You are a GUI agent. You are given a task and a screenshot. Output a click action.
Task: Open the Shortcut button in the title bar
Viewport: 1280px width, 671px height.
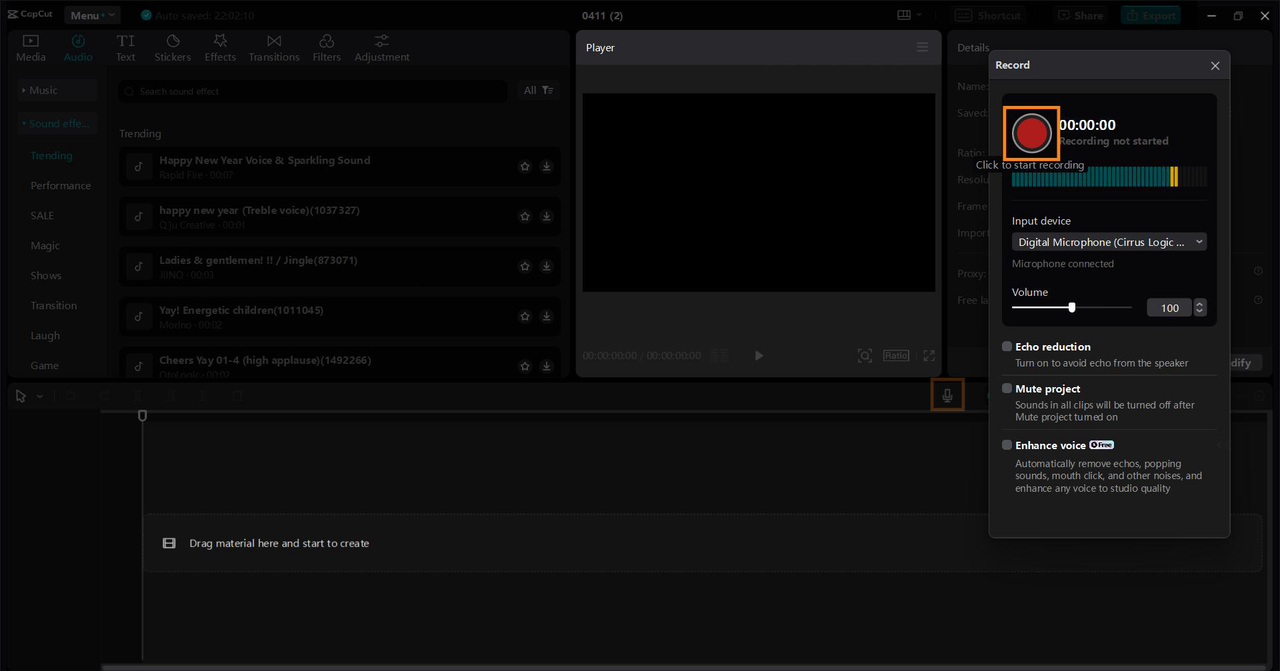990,15
